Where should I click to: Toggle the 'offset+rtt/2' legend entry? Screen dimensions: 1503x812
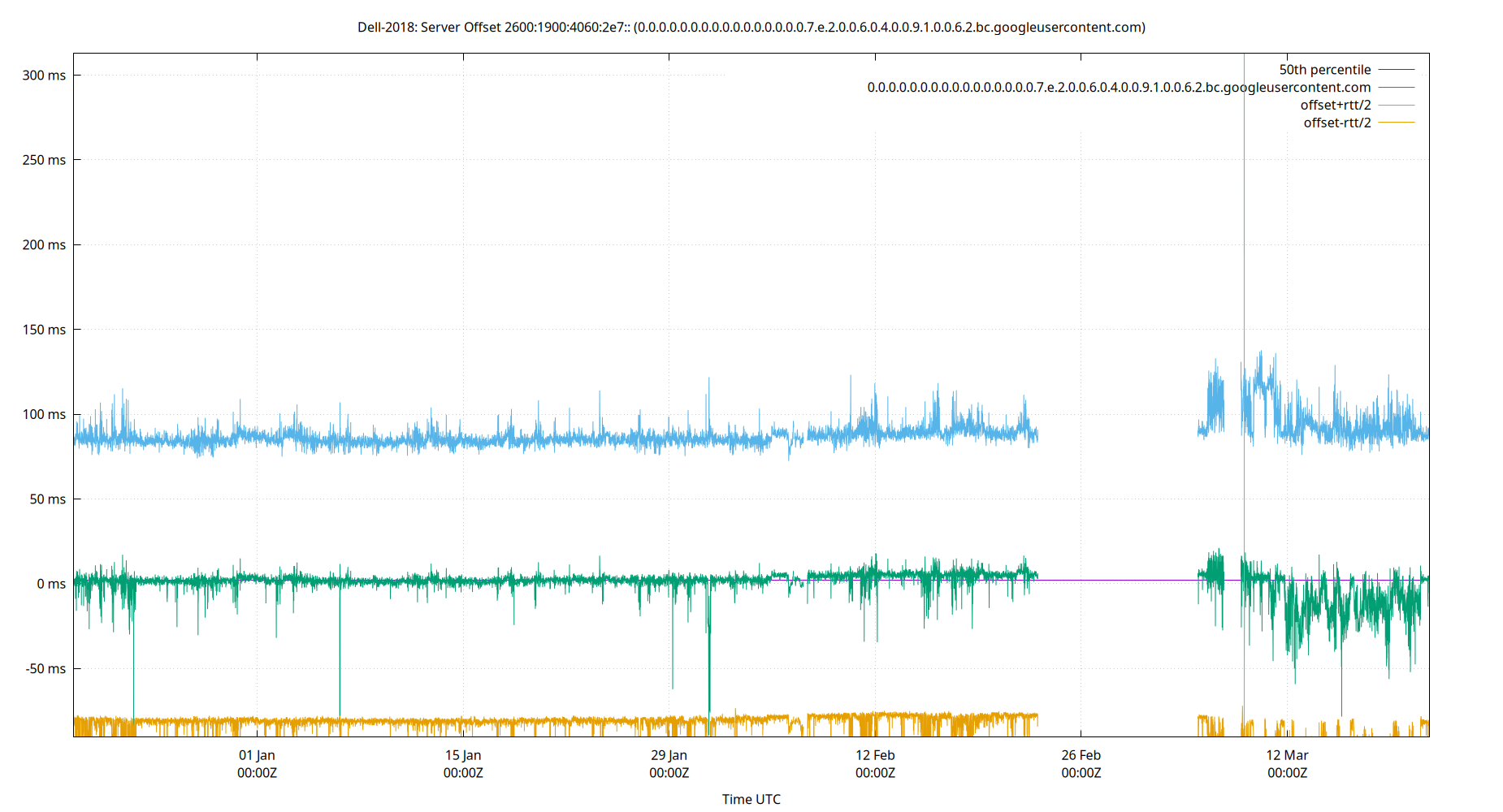(1336, 104)
